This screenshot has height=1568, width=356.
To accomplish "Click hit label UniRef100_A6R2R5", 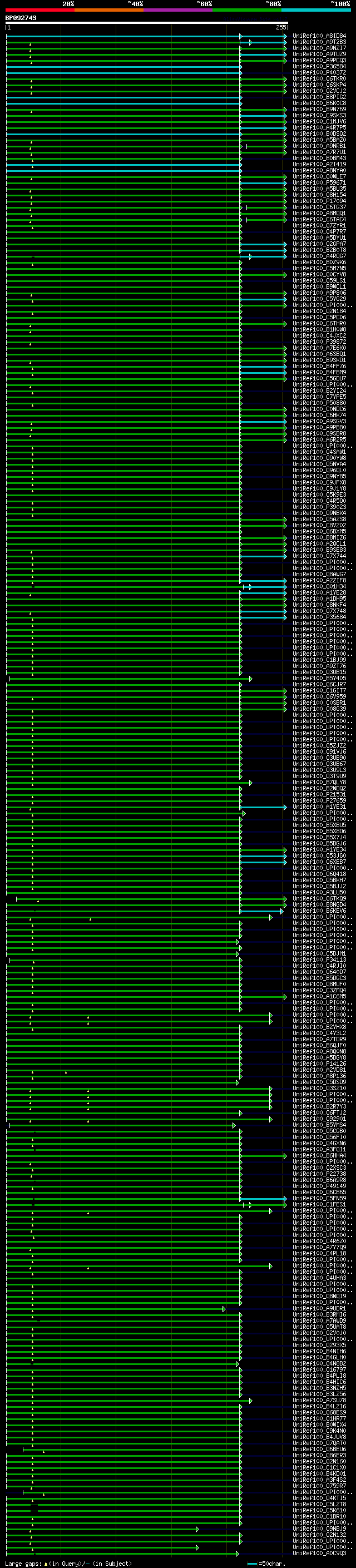I will click(319, 439).
